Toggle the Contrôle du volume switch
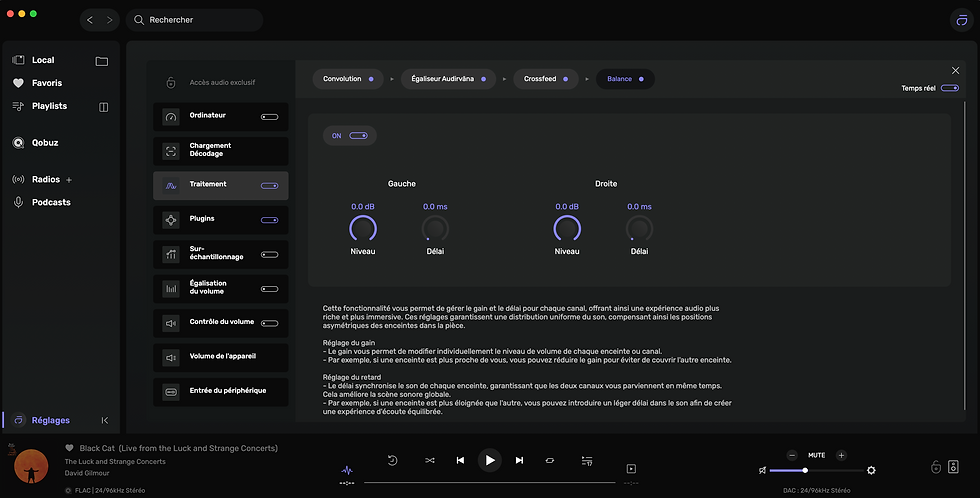The image size is (980, 498). pos(269,323)
